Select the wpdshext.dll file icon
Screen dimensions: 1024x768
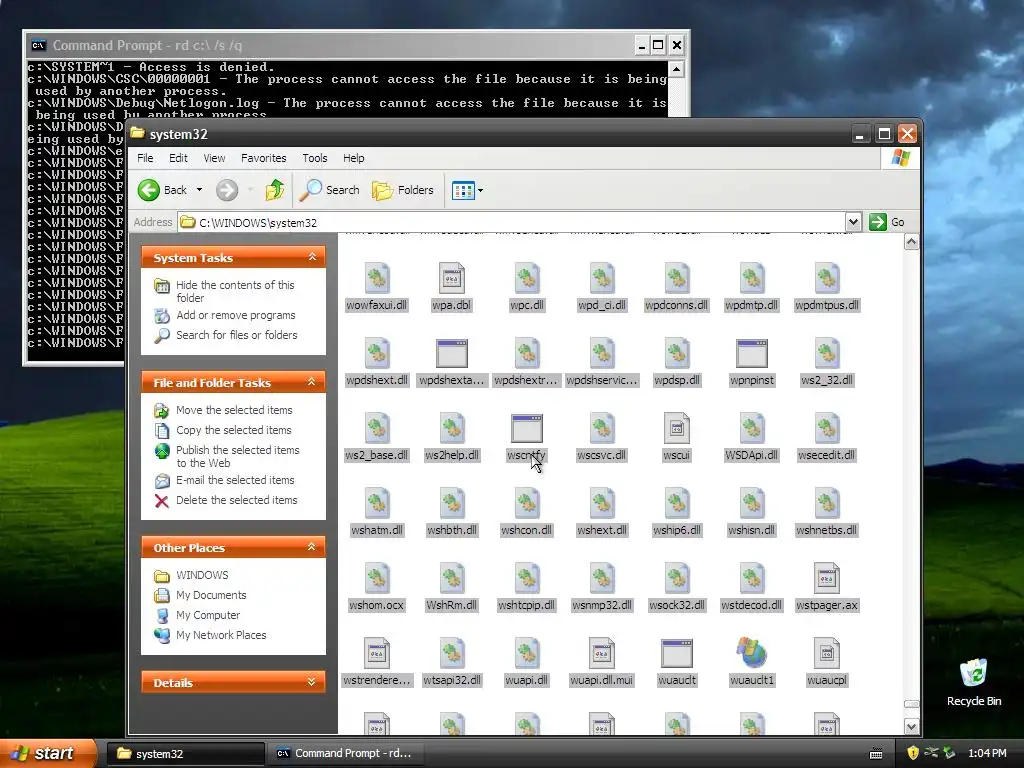click(x=377, y=353)
